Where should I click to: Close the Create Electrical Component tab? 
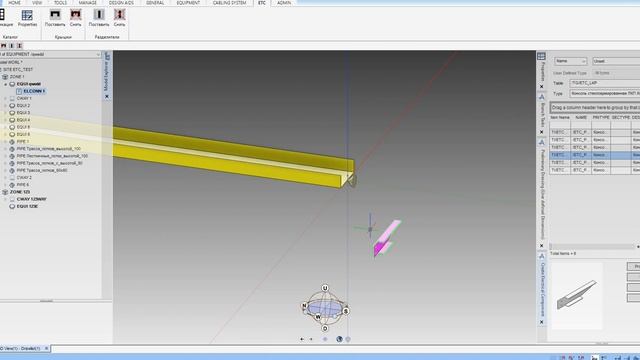point(542,322)
